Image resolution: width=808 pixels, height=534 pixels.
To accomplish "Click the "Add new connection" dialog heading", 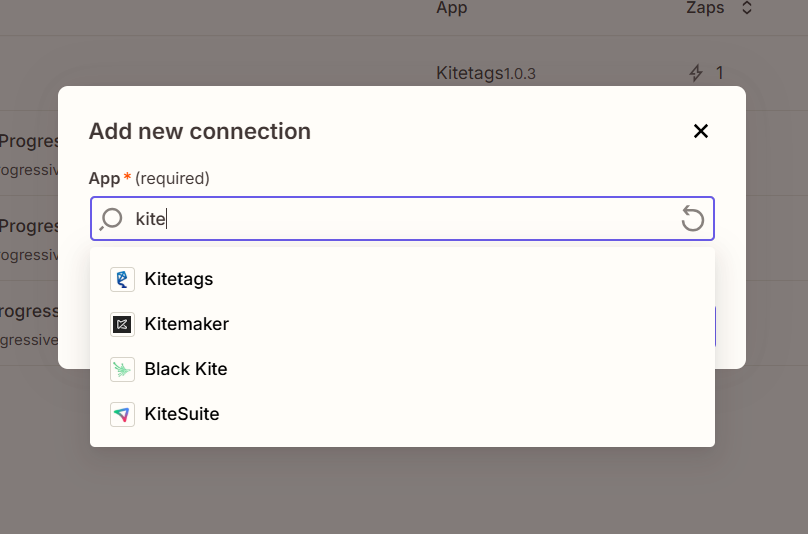I will pyautogui.click(x=200, y=131).
